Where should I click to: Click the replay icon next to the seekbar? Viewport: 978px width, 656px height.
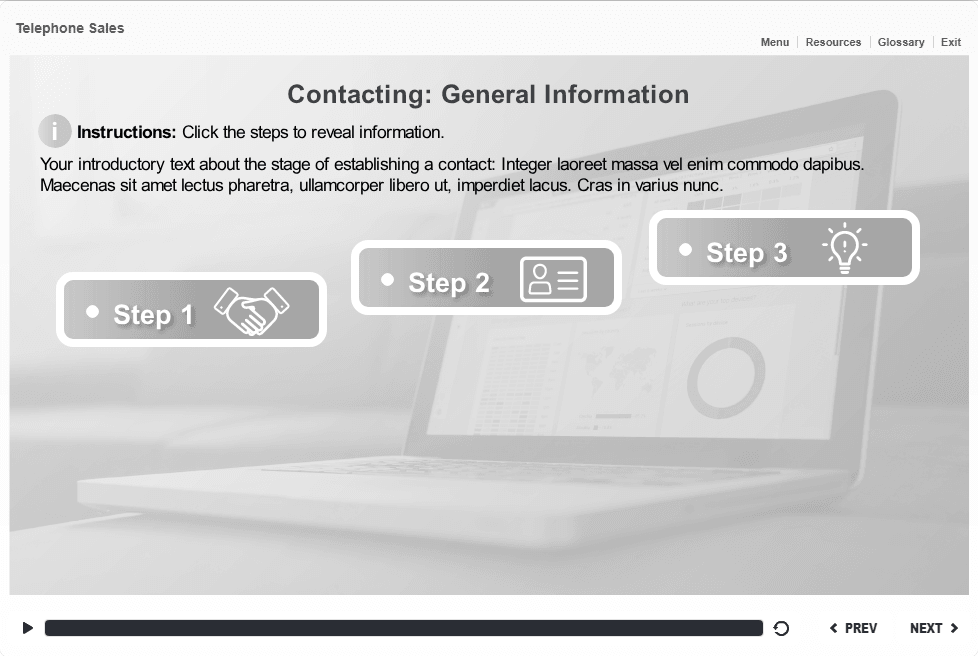(782, 628)
